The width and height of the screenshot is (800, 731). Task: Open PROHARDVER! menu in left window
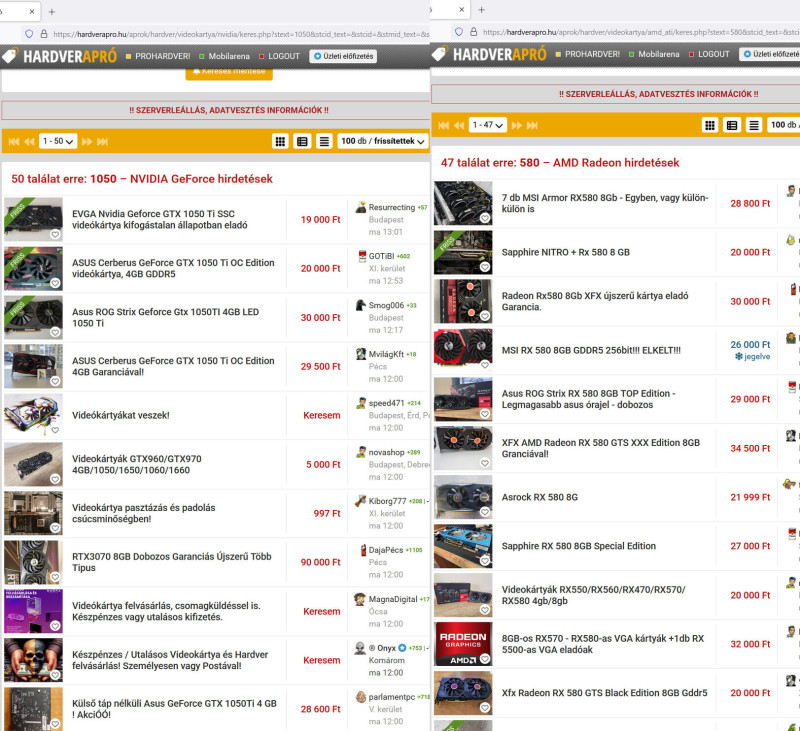[158, 56]
